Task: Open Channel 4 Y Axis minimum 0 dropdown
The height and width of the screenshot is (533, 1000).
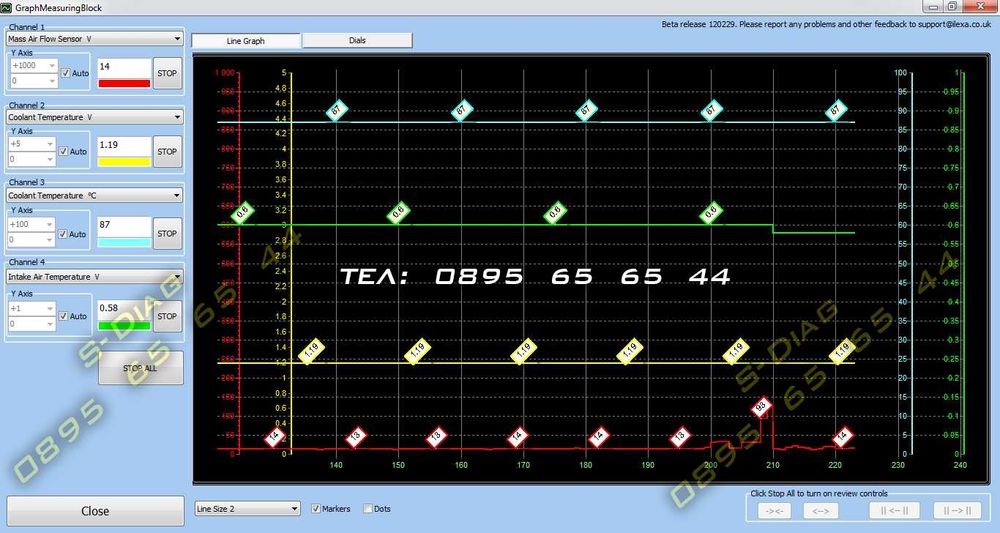Action: coord(33,324)
